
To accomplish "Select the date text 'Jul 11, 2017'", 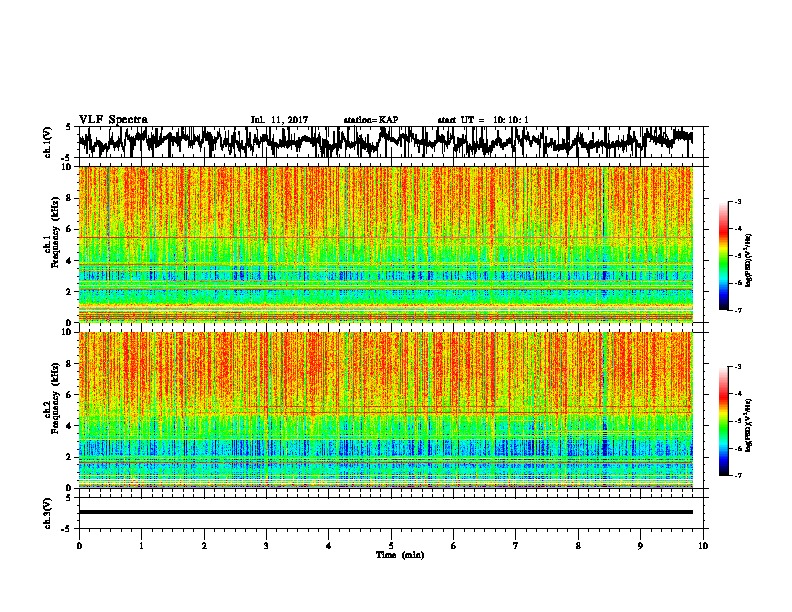I will click(279, 120).
